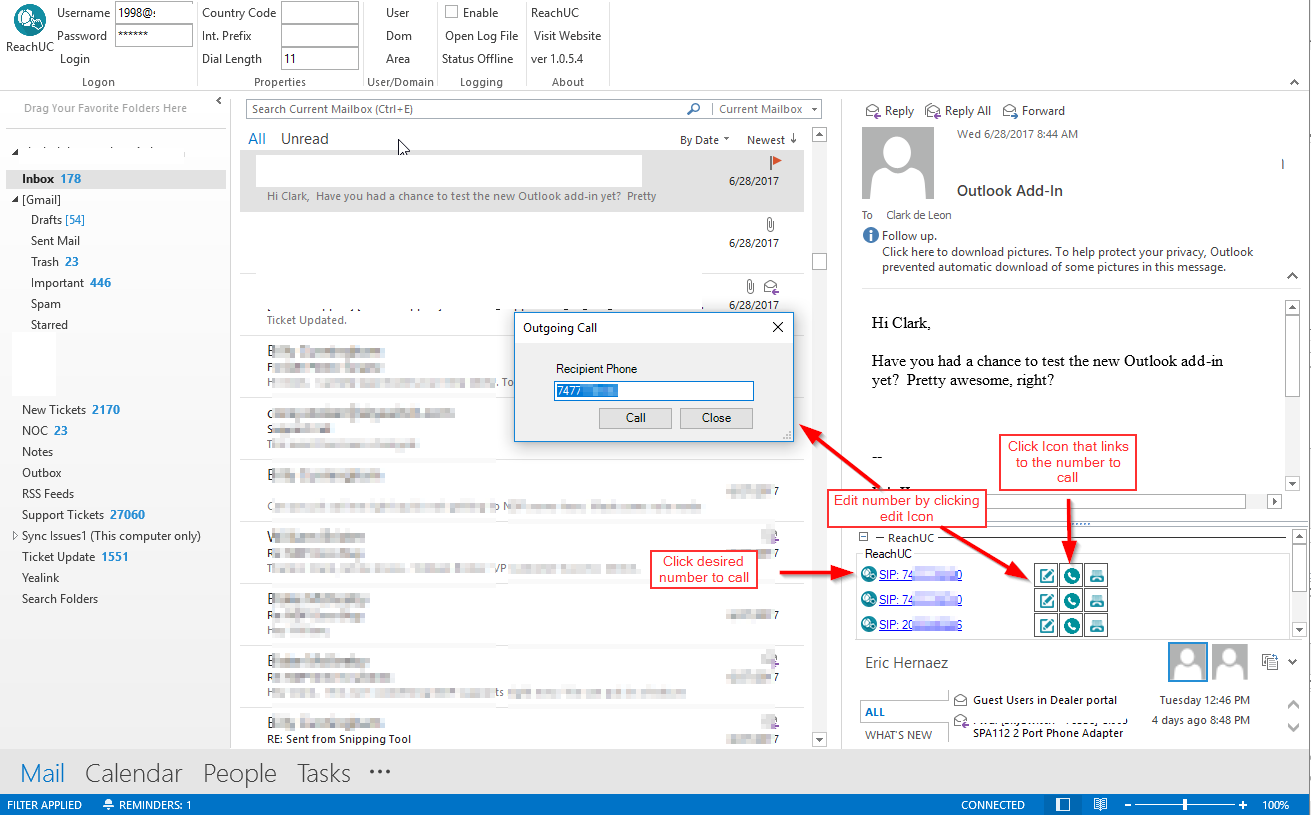This screenshot has height=815, width=1311.
Task: Click the Country Code field
Action: tap(320, 13)
